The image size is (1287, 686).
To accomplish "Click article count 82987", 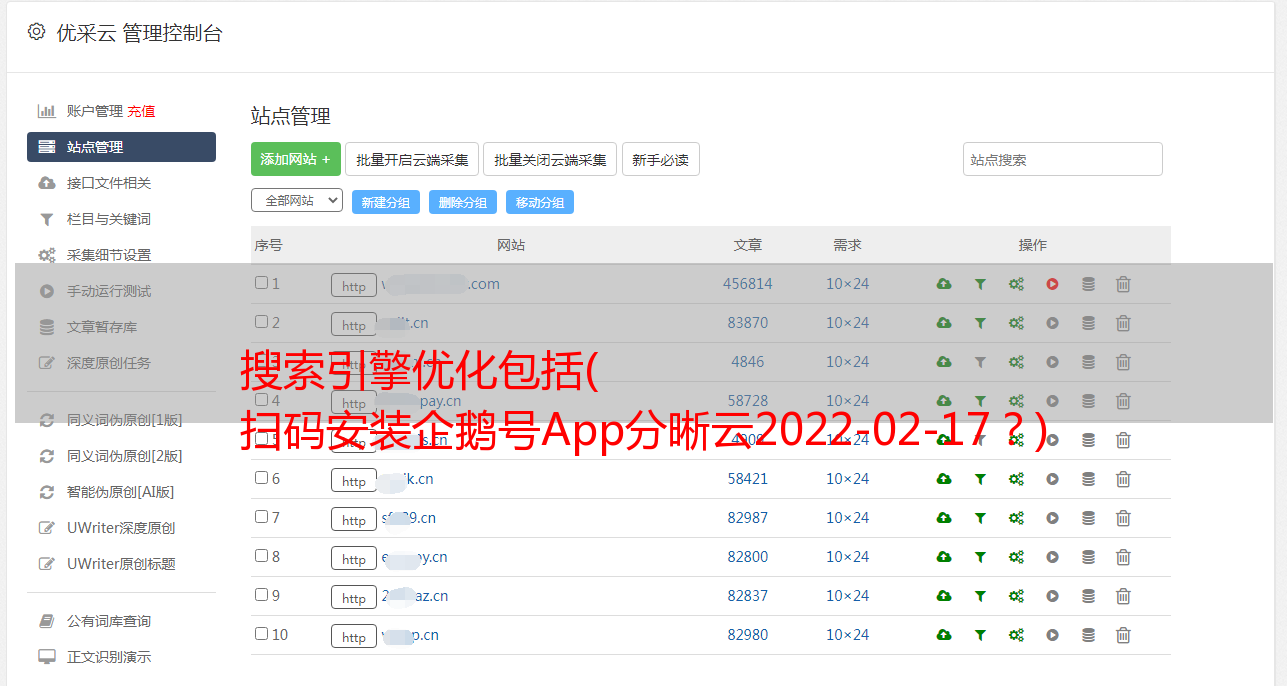I will click(748, 518).
